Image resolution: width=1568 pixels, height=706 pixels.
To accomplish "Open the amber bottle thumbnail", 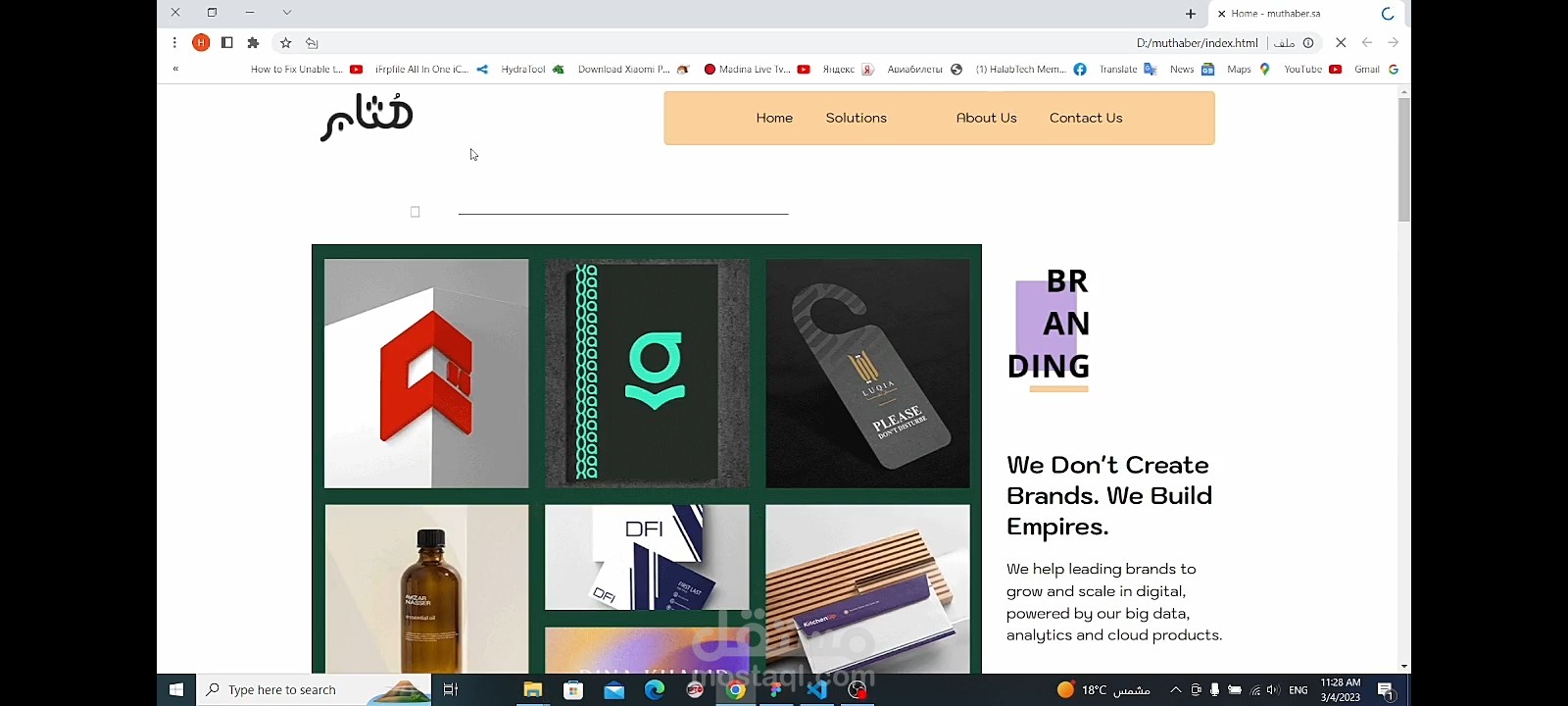I will coord(426,588).
